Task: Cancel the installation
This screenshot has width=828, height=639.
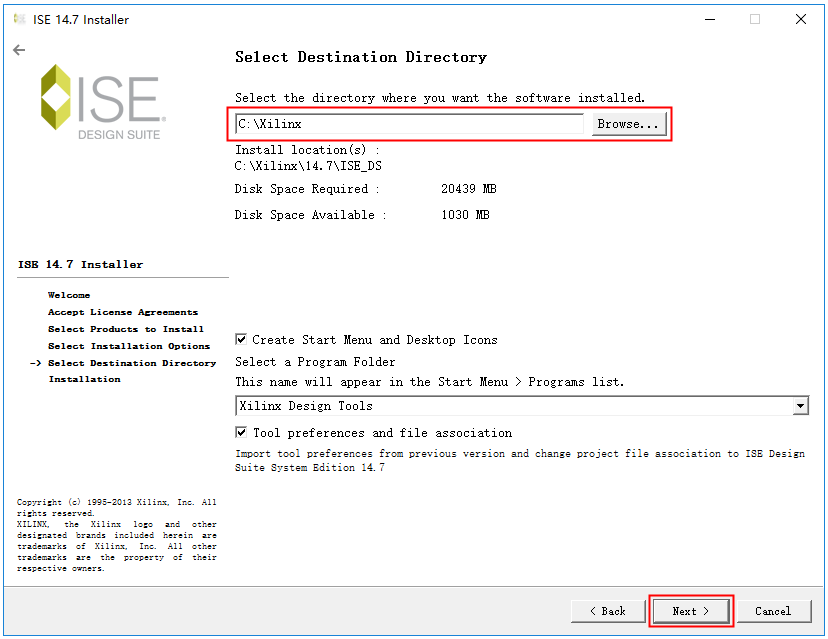Action: point(772,611)
